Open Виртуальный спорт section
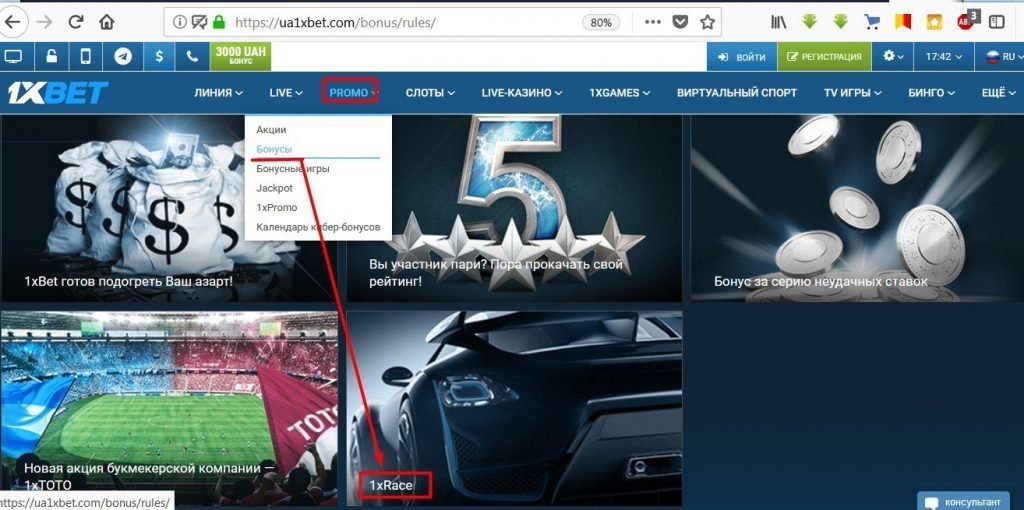1024x510 pixels. [x=737, y=93]
